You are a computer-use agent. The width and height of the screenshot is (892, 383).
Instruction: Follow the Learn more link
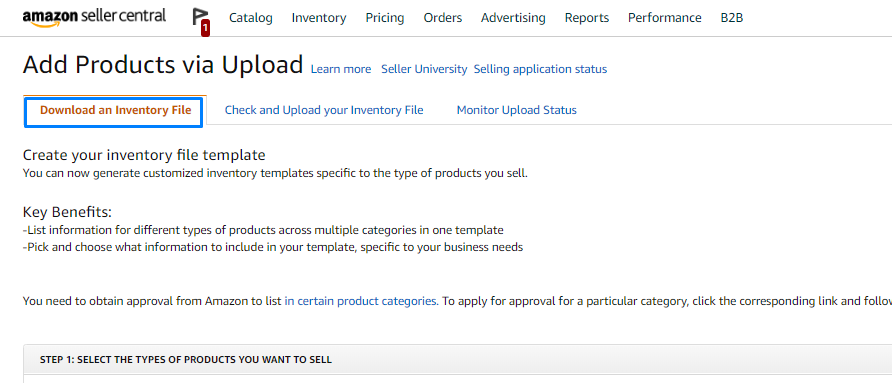341,69
